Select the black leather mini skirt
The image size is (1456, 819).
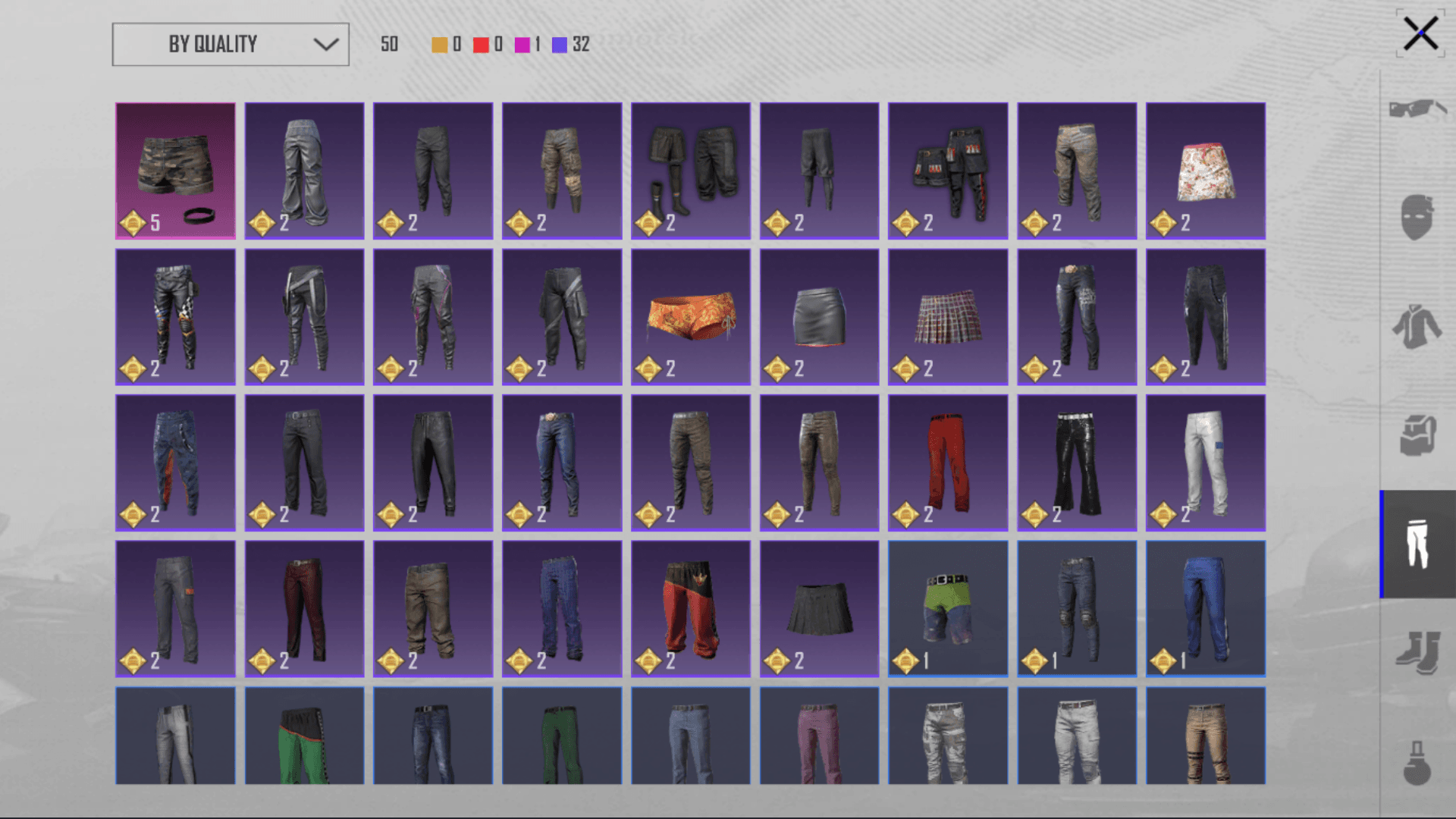pos(820,317)
